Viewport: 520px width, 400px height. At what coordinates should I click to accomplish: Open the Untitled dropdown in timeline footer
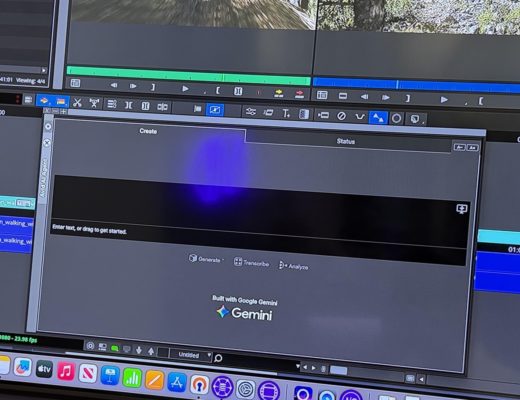[190, 355]
